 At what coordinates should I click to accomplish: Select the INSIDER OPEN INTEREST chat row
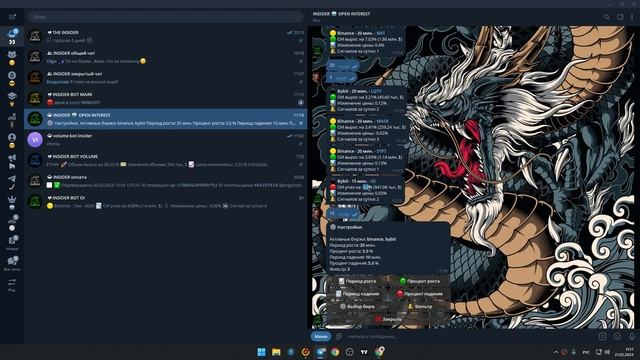click(x=165, y=119)
